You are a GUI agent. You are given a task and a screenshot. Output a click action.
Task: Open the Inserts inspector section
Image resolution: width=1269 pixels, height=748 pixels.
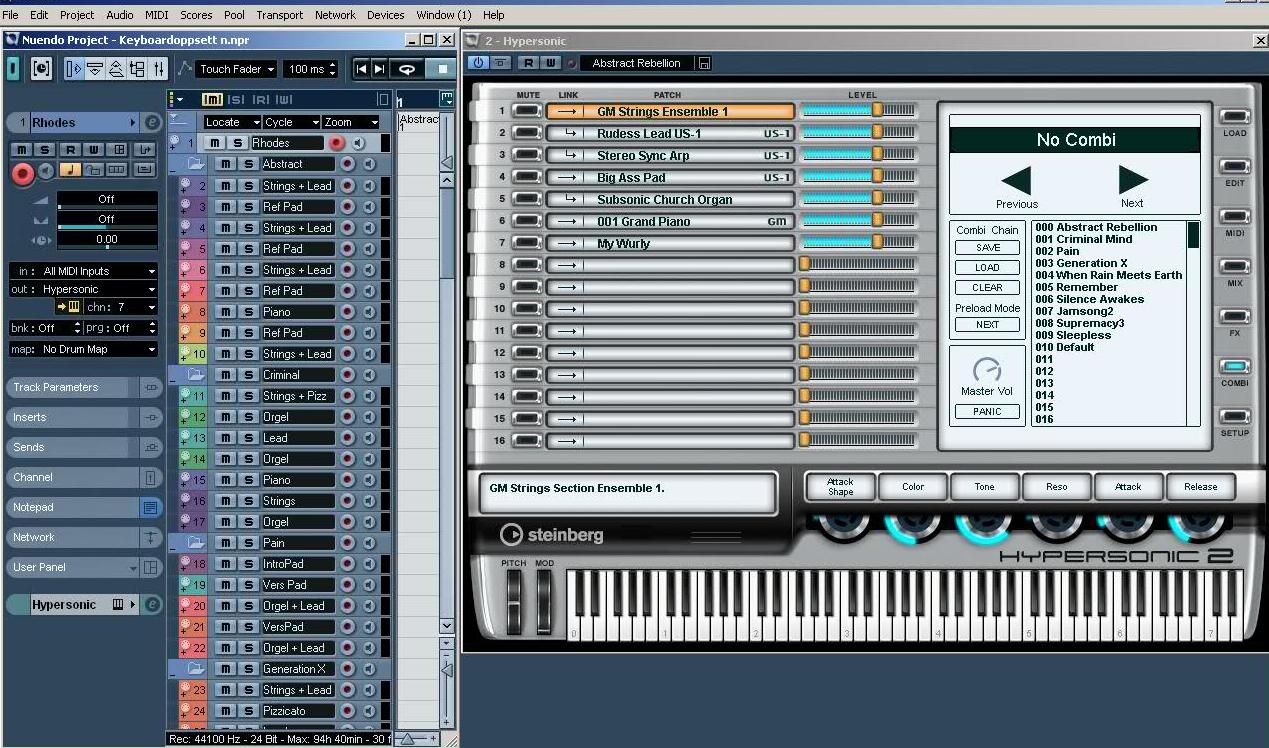tap(85, 417)
